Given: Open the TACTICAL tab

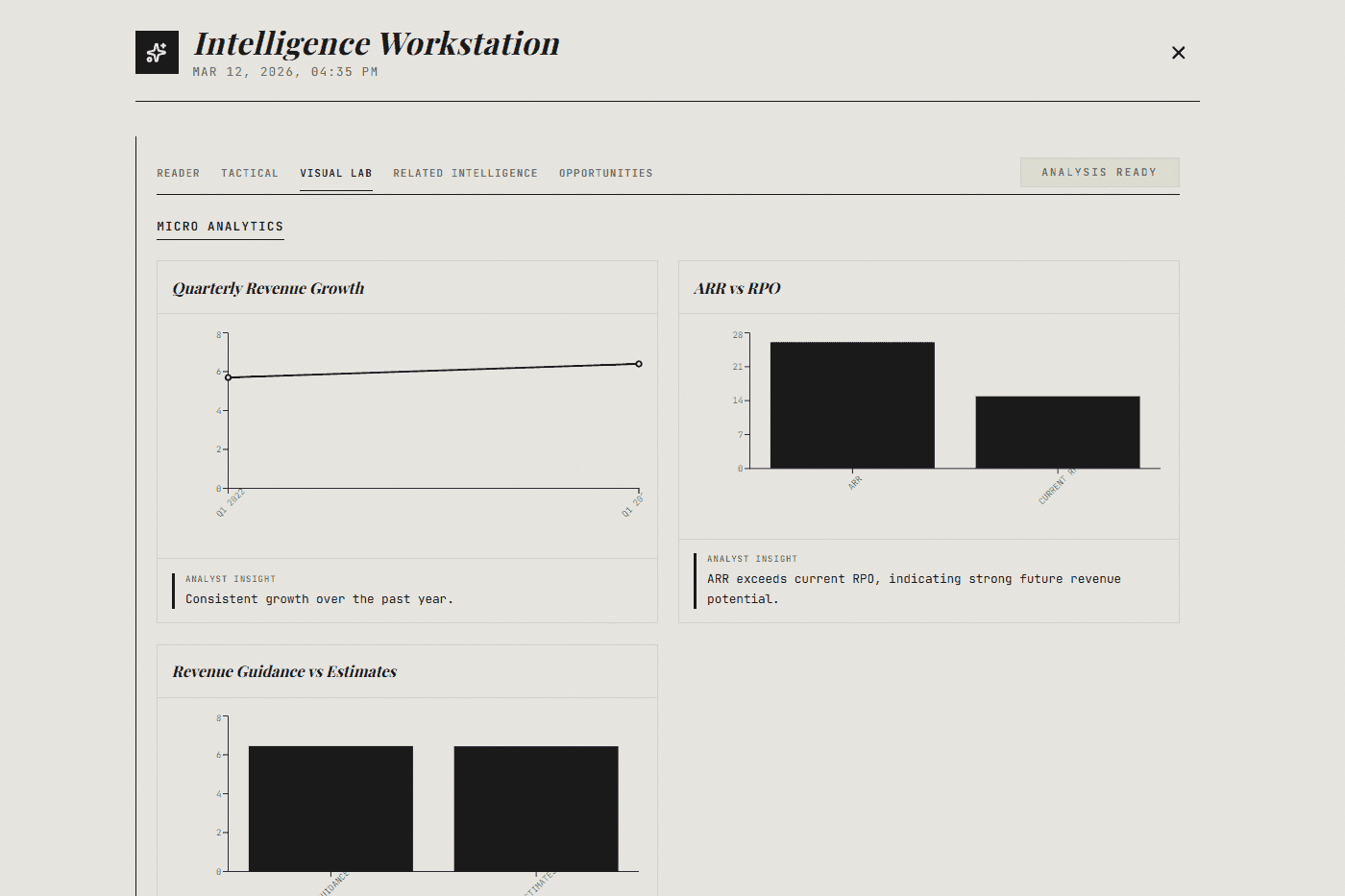Looking at the screenshot, I should click(249, 173).
